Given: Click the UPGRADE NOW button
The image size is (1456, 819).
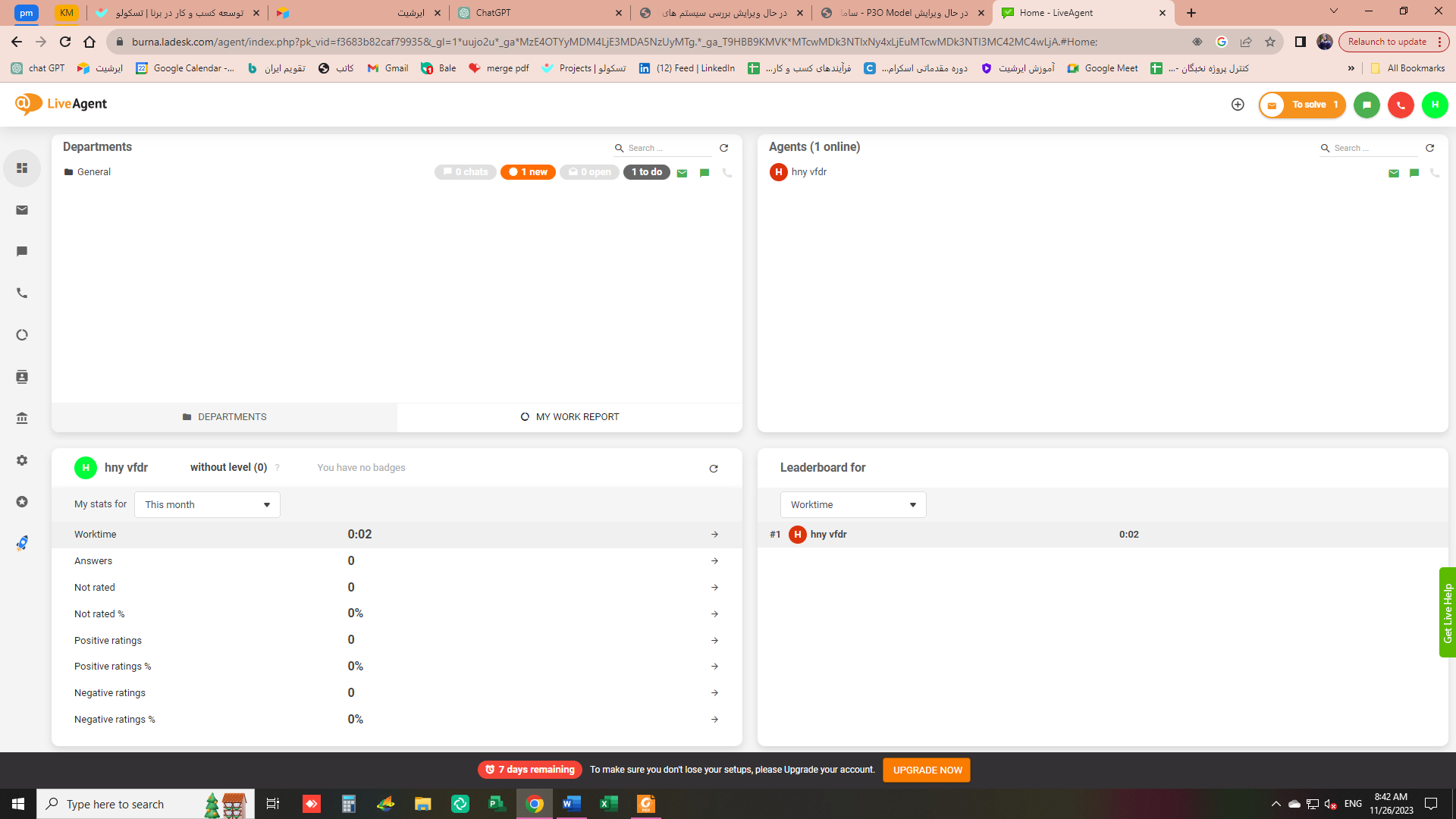Looking at the screenshot, I should click(927, 770).
